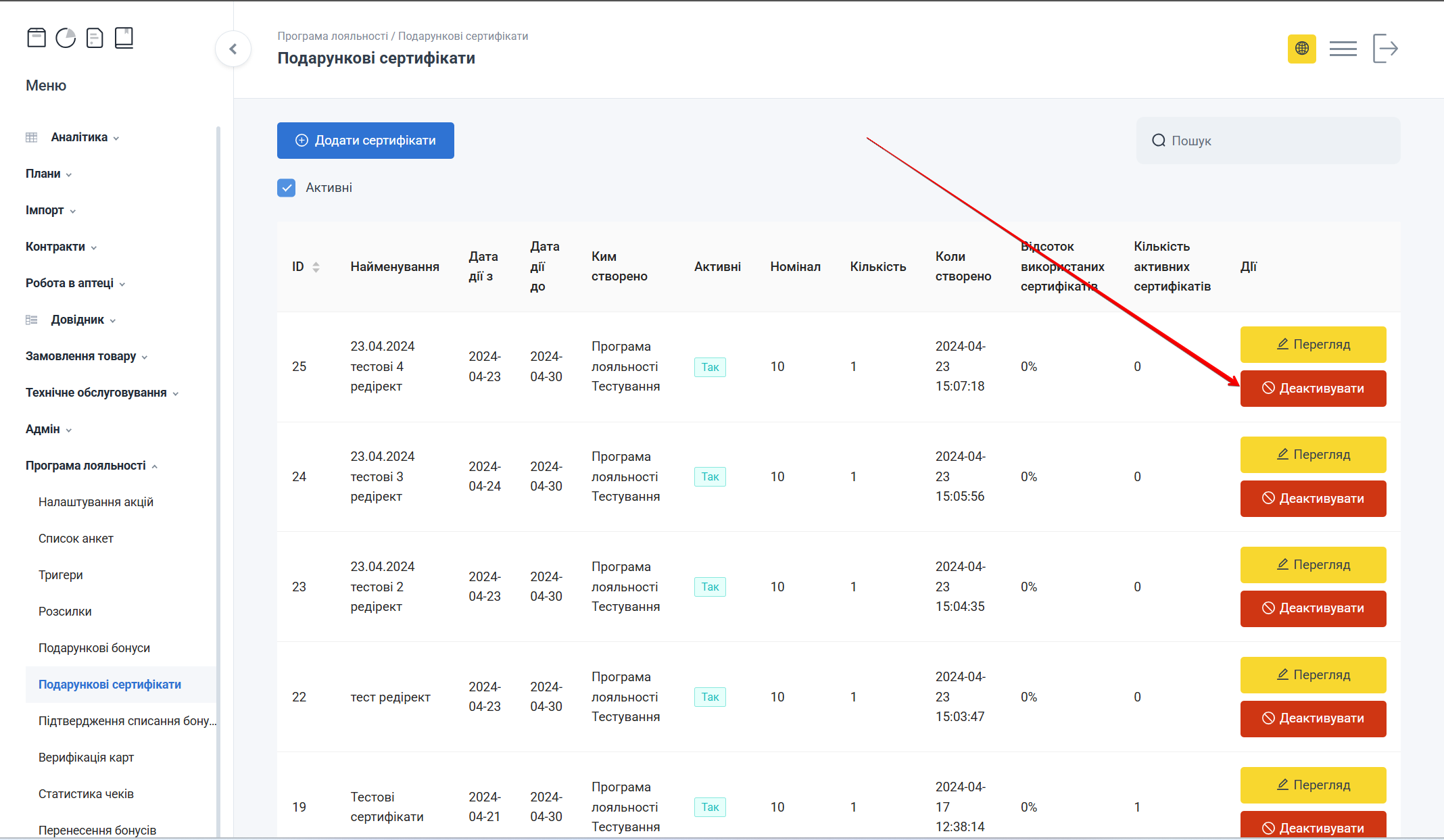Click the document icon in sidebar header

95,38
